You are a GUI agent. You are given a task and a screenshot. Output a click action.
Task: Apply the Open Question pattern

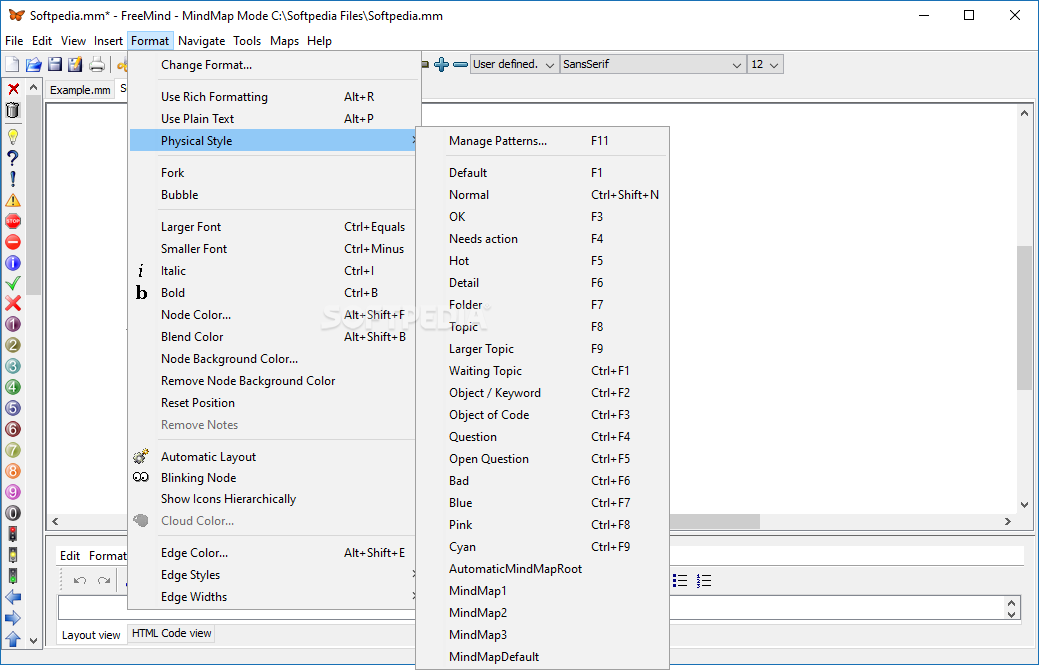(543, 459)
